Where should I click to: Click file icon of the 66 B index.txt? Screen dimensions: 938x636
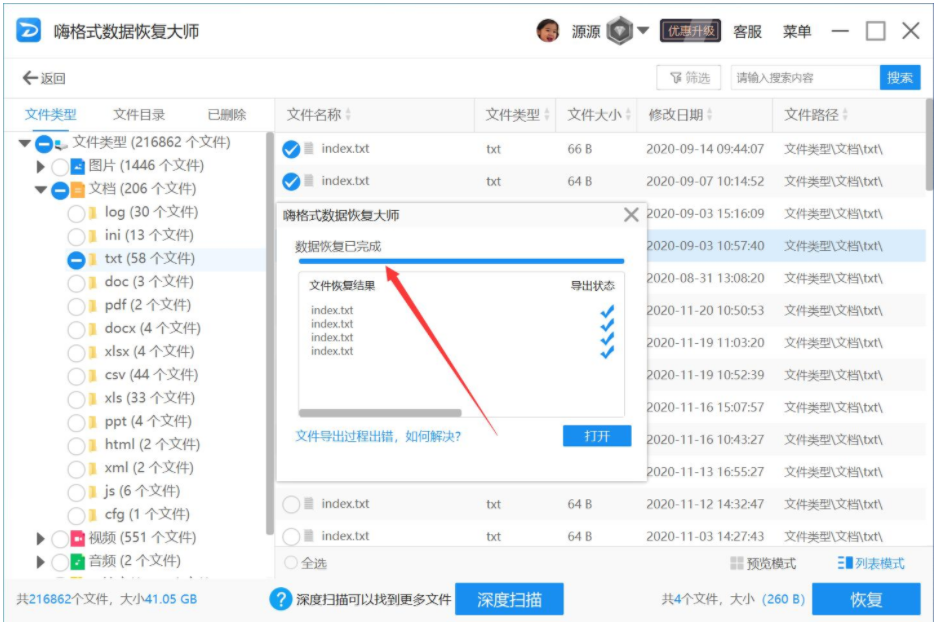click(309, 148)
